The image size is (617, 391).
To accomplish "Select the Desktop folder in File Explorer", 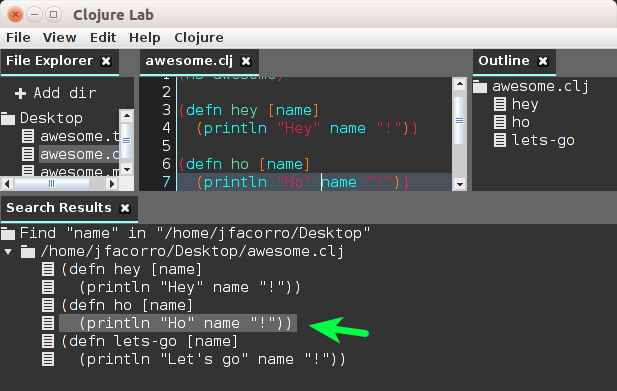I will click(x=51, y=118).
